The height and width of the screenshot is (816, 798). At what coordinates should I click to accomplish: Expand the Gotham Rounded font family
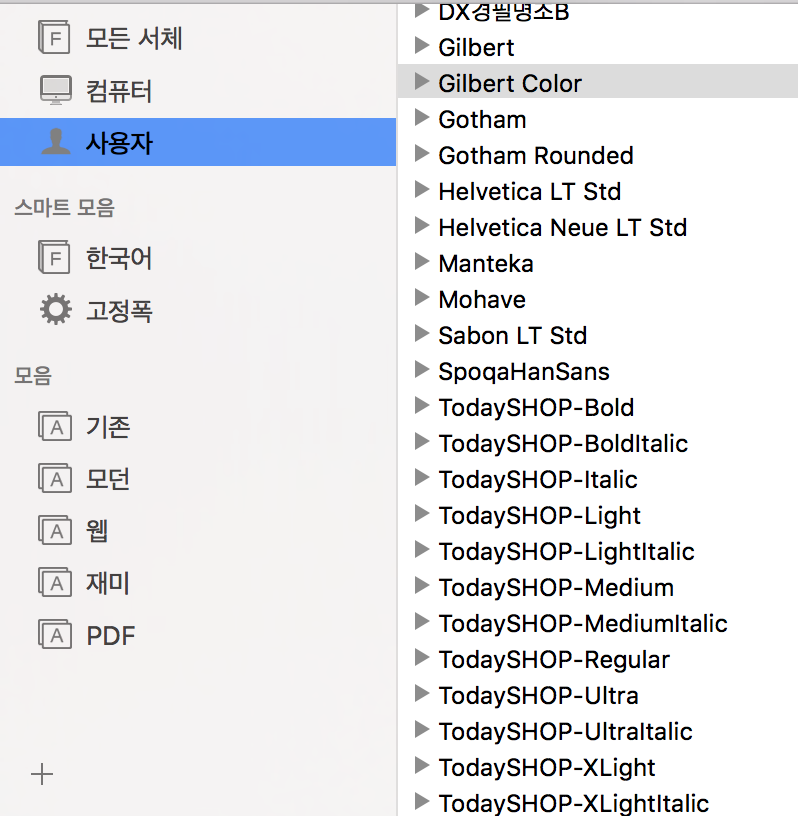[422, 154]
